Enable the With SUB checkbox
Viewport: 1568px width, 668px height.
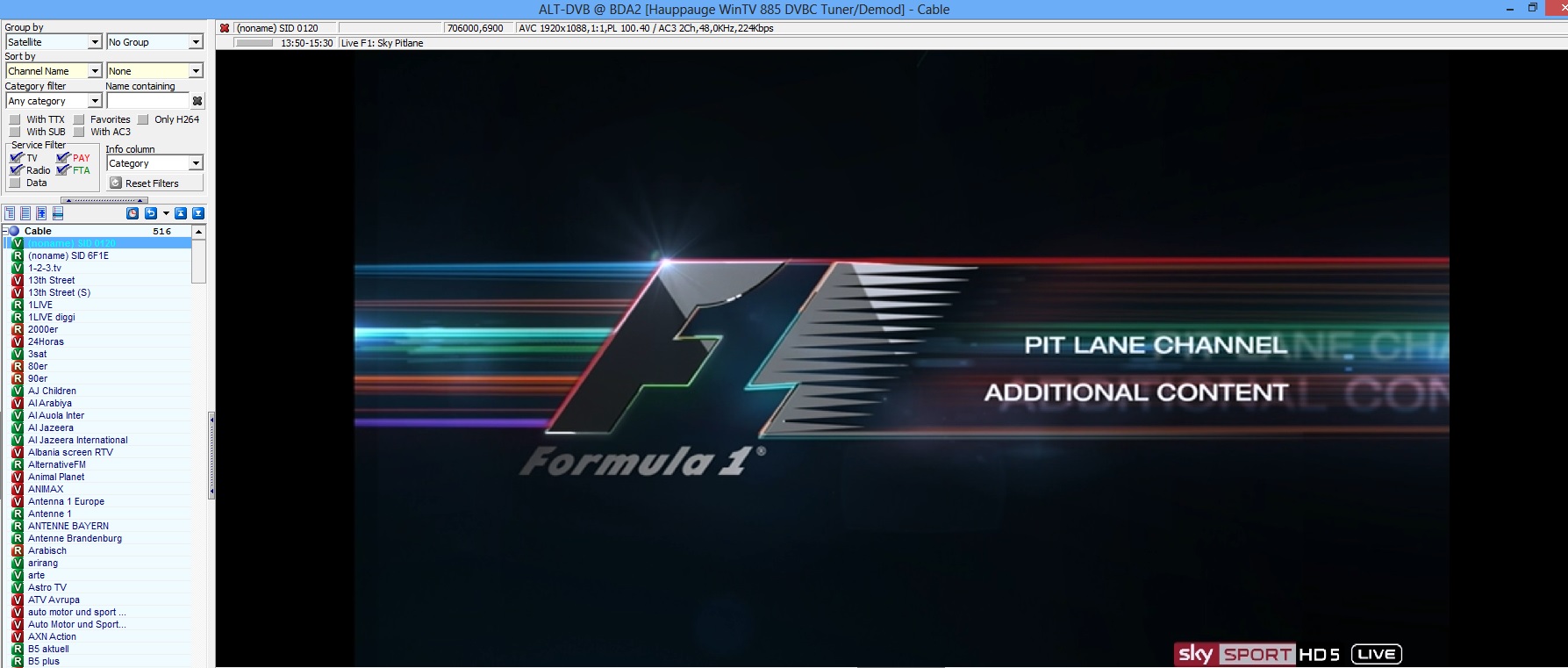pos(15,132)
